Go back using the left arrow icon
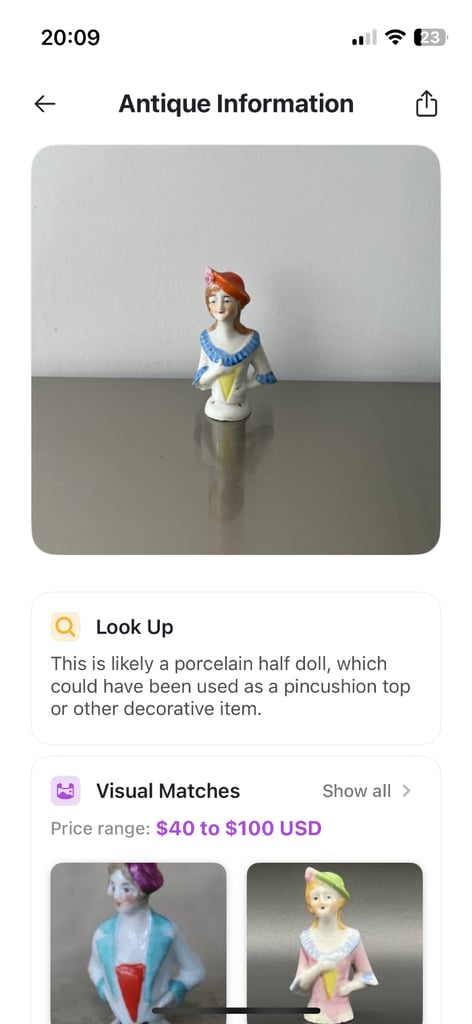Image resolution: width=472 pixels, height=1024 pixels. (x=45, y=104)
